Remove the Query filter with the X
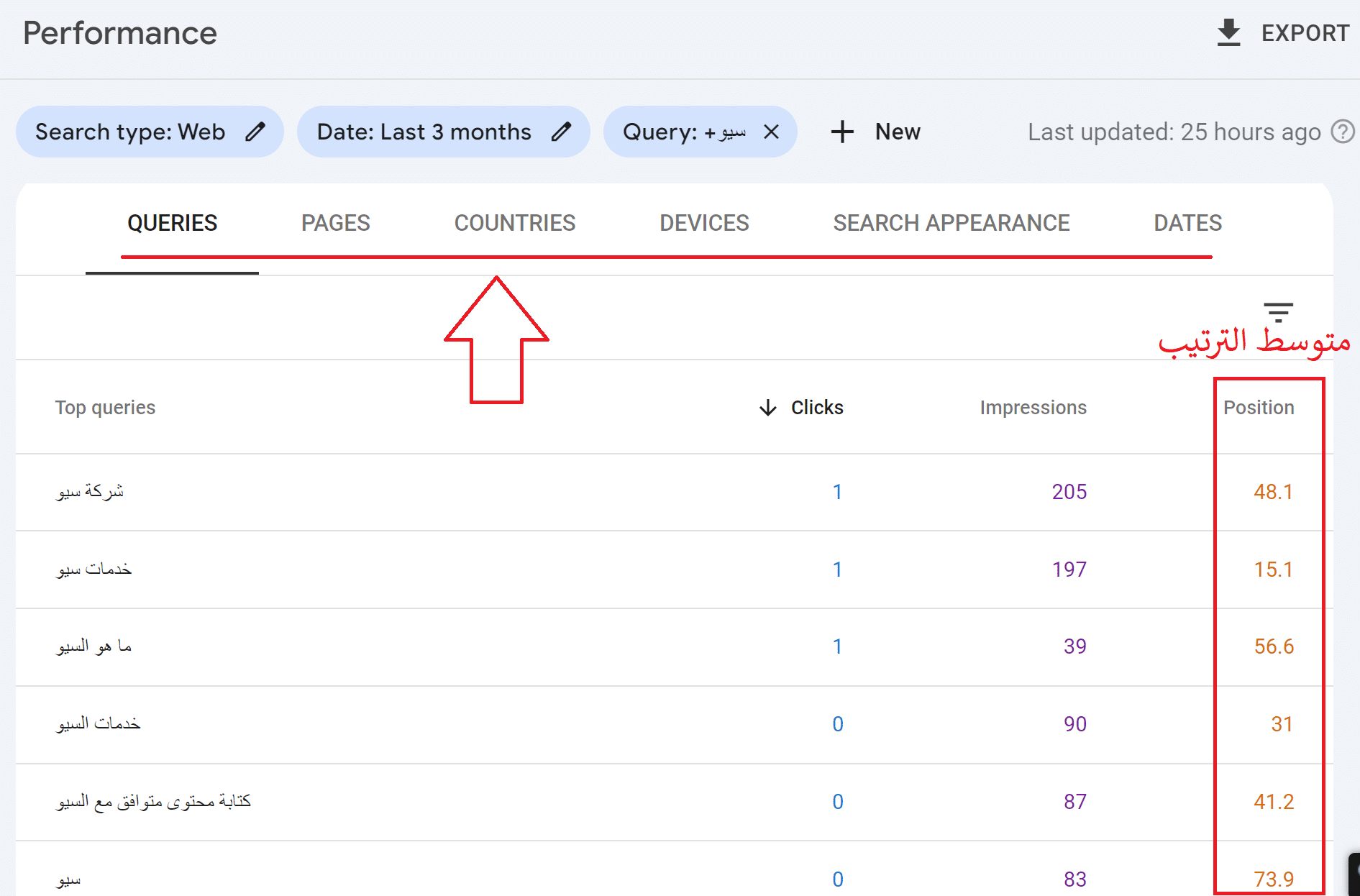Screen dimensions: 1360x896 (x=771, y=132)
